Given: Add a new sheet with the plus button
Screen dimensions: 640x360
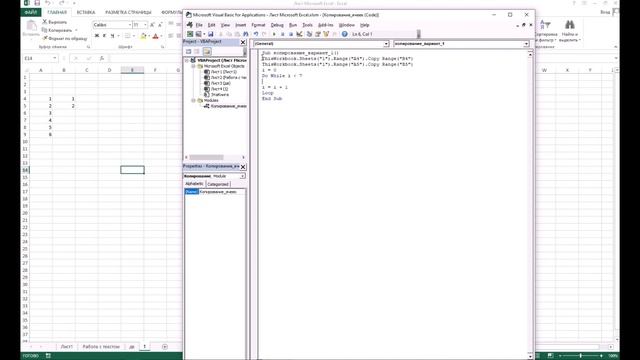Looking at the screenshot, I should 165,347.
